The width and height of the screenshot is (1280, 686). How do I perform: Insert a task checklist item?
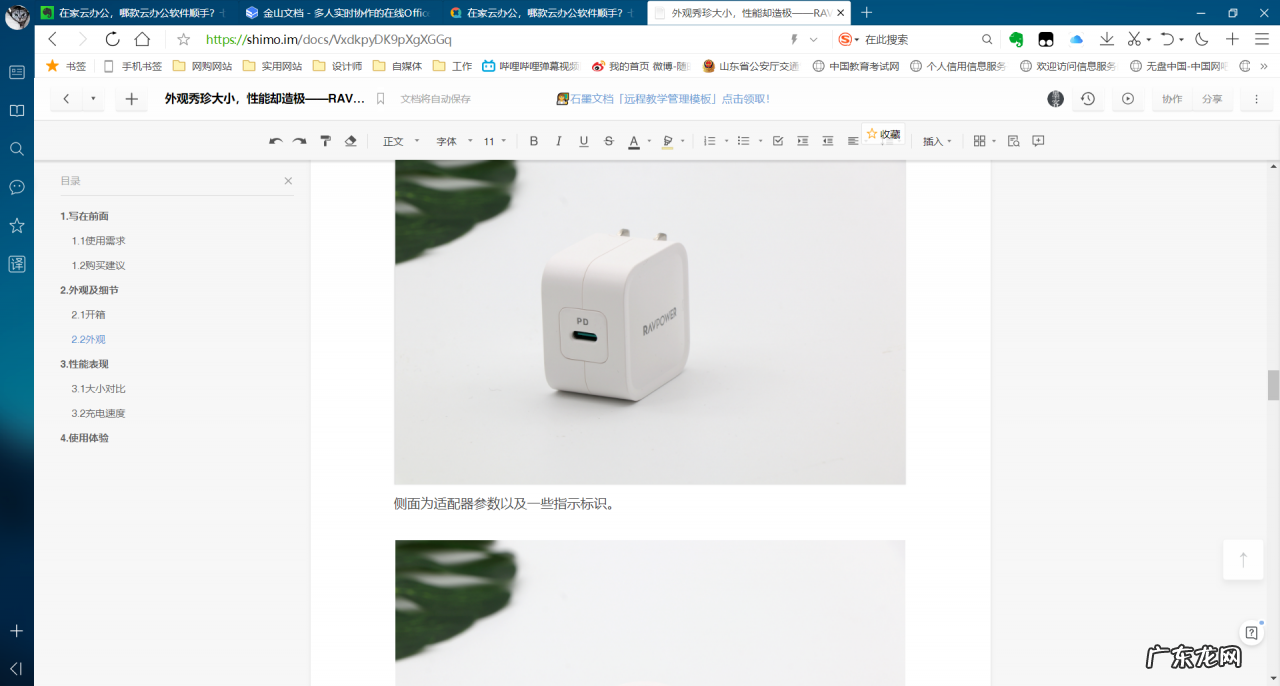pos(777,141)
